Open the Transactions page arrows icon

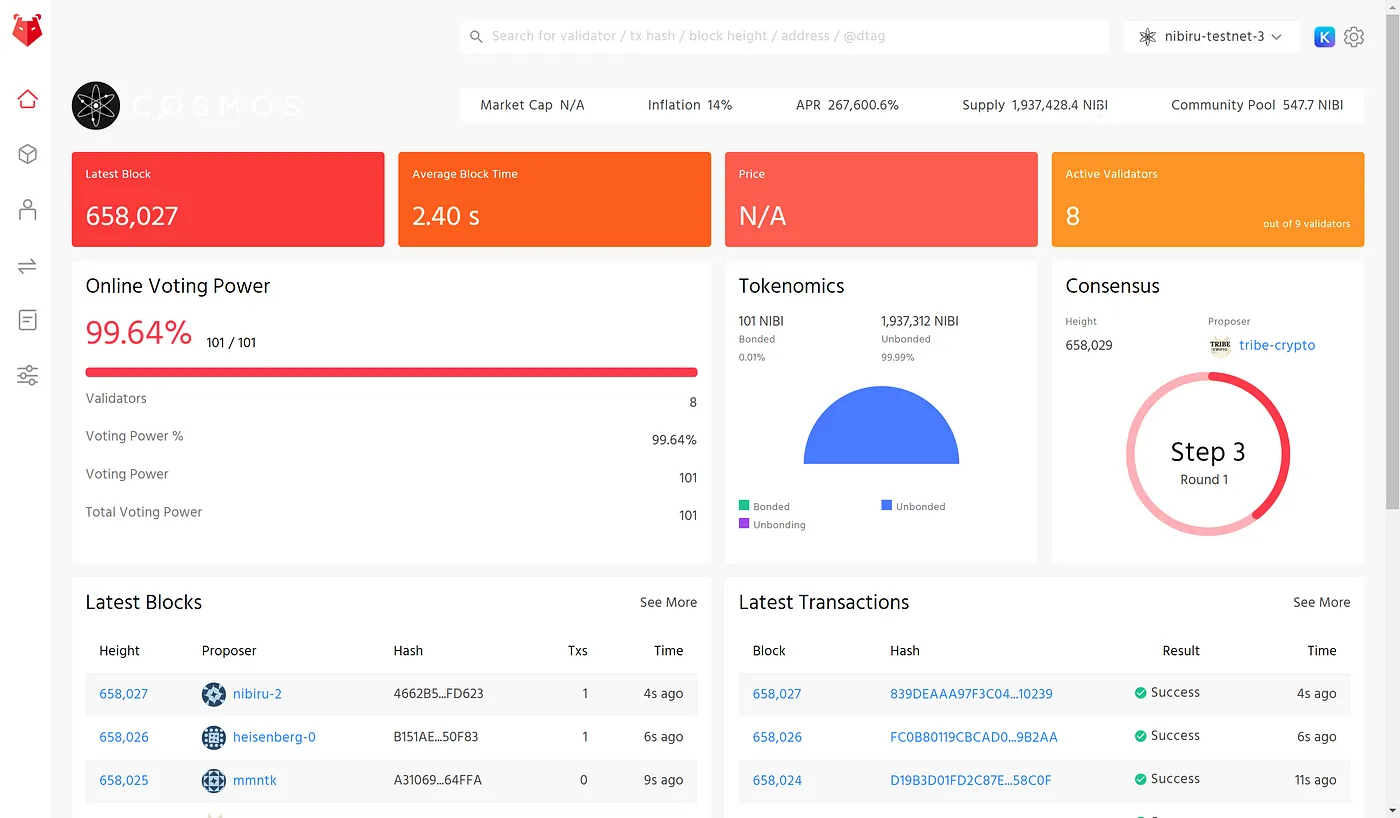(x=27, y=266)
